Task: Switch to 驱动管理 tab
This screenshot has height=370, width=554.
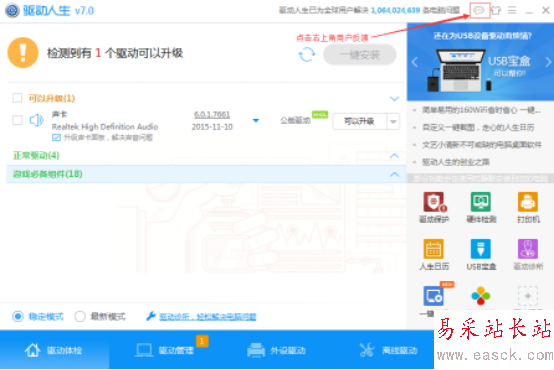Action: (165, 350)
